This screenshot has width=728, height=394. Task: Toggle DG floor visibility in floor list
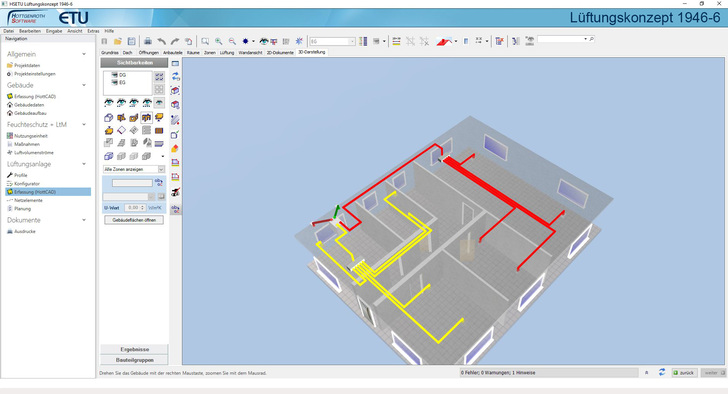coord(115,75)
